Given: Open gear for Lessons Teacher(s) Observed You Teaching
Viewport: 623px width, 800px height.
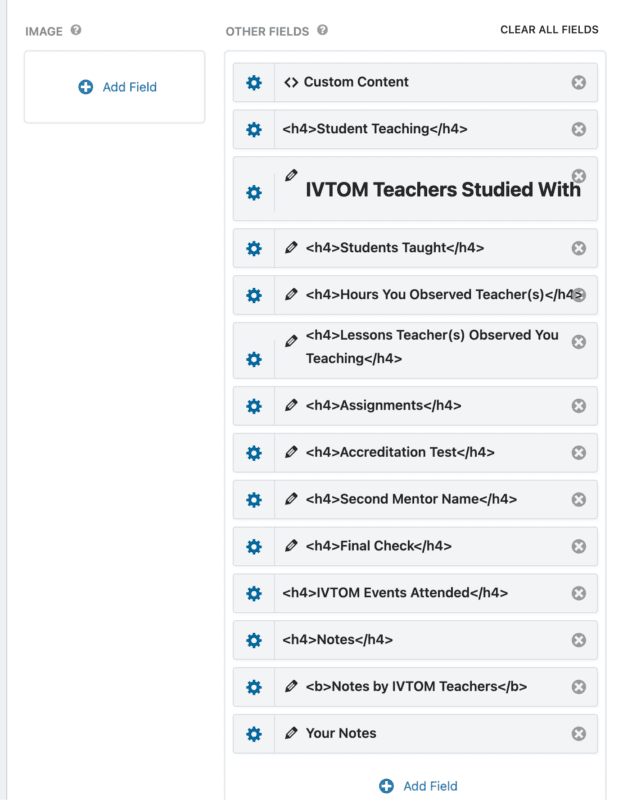Looking at the screenshot, I should click(254, 358).
